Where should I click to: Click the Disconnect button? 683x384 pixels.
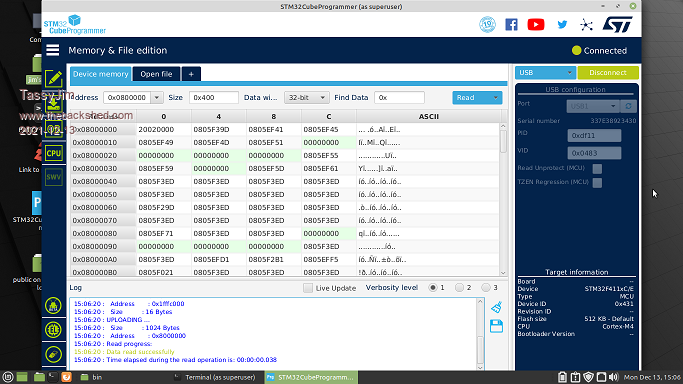pos(608,73)
